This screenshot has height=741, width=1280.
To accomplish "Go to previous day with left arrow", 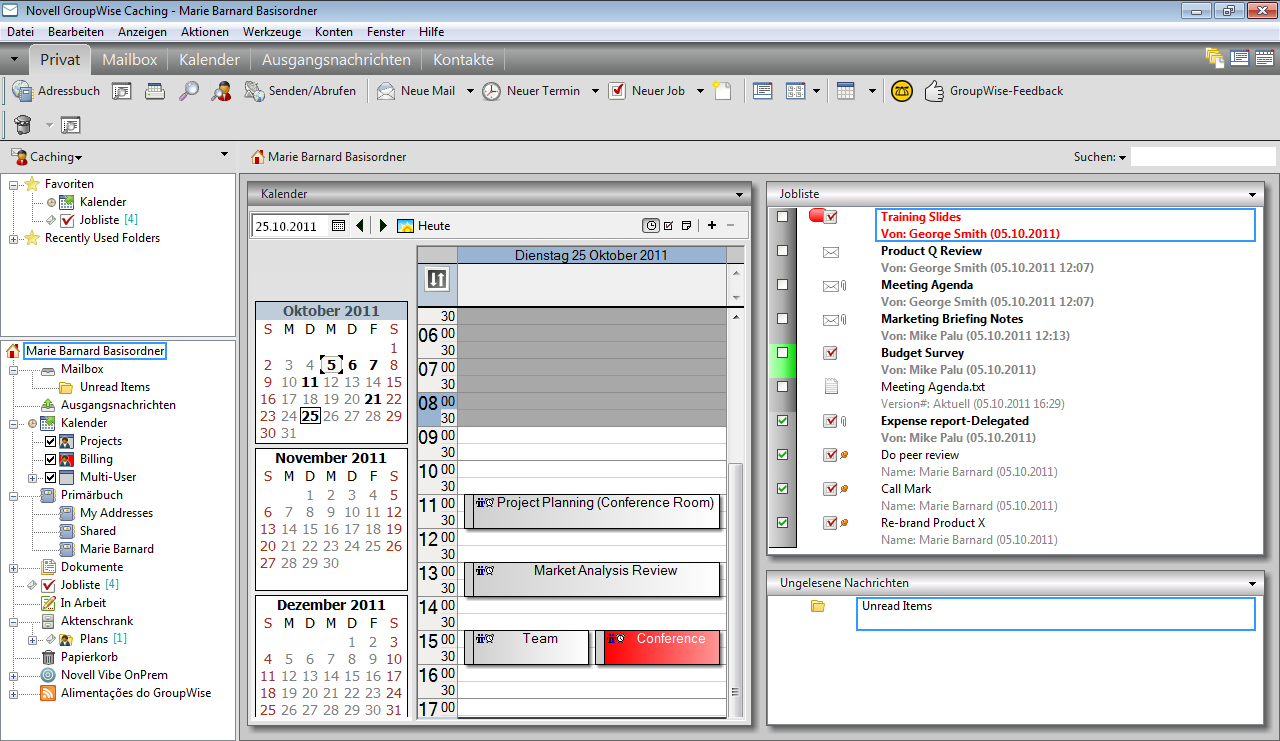I will click(x=360, y=226).
